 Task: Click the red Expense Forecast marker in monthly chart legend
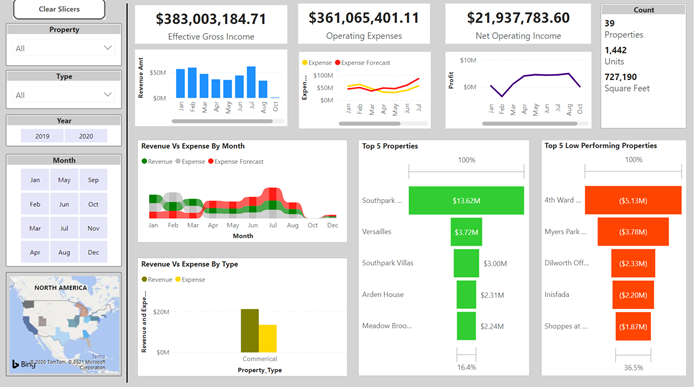[211, 162]
